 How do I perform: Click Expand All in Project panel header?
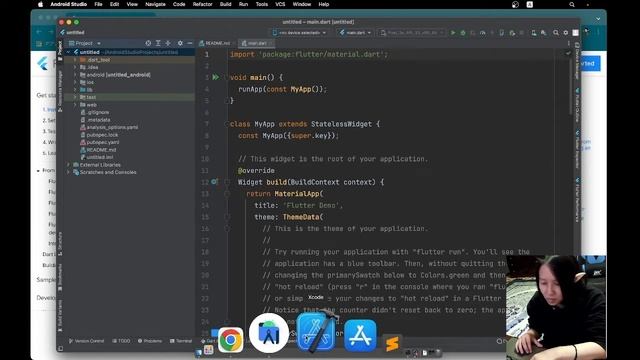(x=158, y=43)
